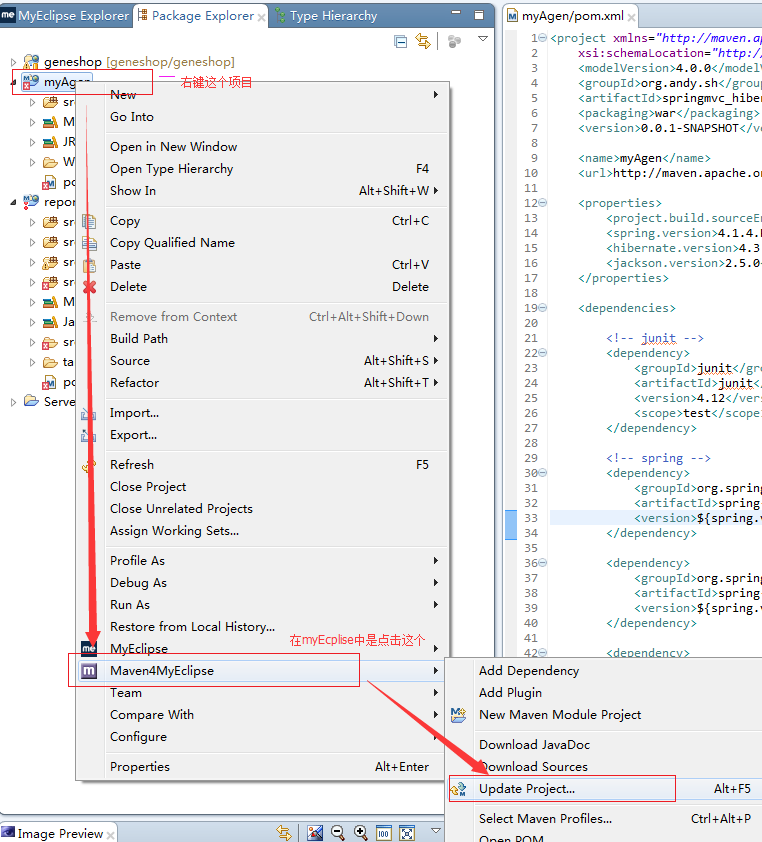Fit image to window in Image Preview

point(407,833)
